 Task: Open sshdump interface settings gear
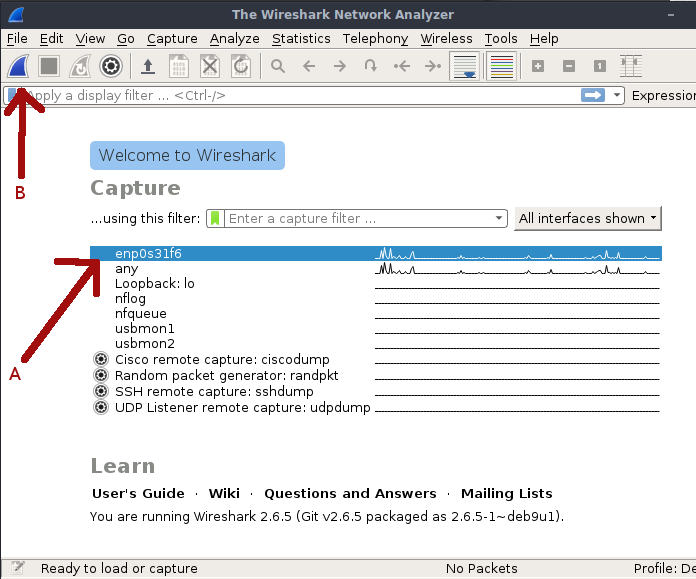[101, 391]
